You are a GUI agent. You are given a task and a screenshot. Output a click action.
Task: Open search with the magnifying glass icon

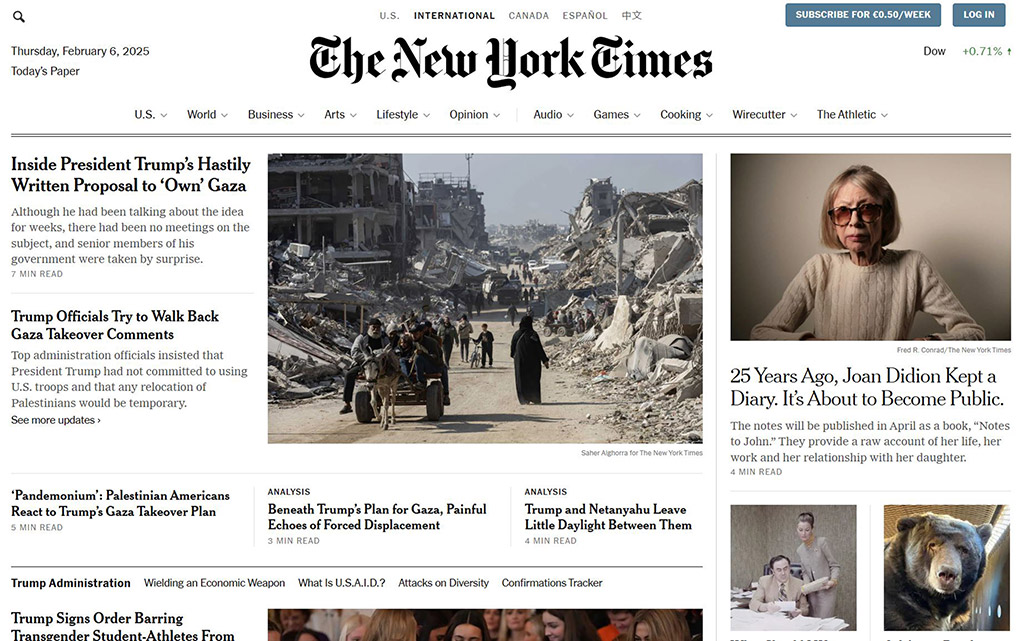pos(19,17)
